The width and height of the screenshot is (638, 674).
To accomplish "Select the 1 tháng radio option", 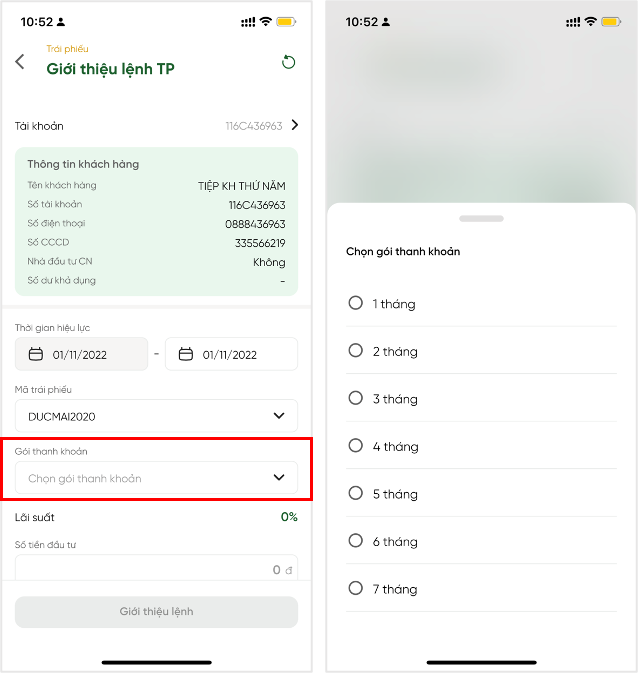I will [355, 303].
